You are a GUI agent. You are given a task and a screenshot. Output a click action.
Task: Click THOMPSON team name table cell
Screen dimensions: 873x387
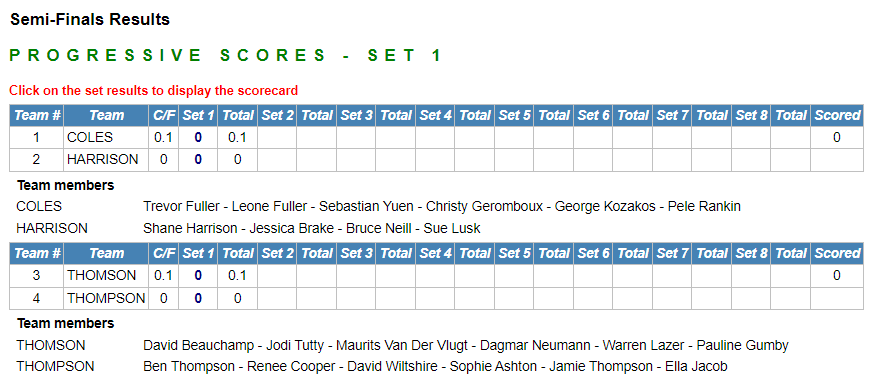(106, 298)
